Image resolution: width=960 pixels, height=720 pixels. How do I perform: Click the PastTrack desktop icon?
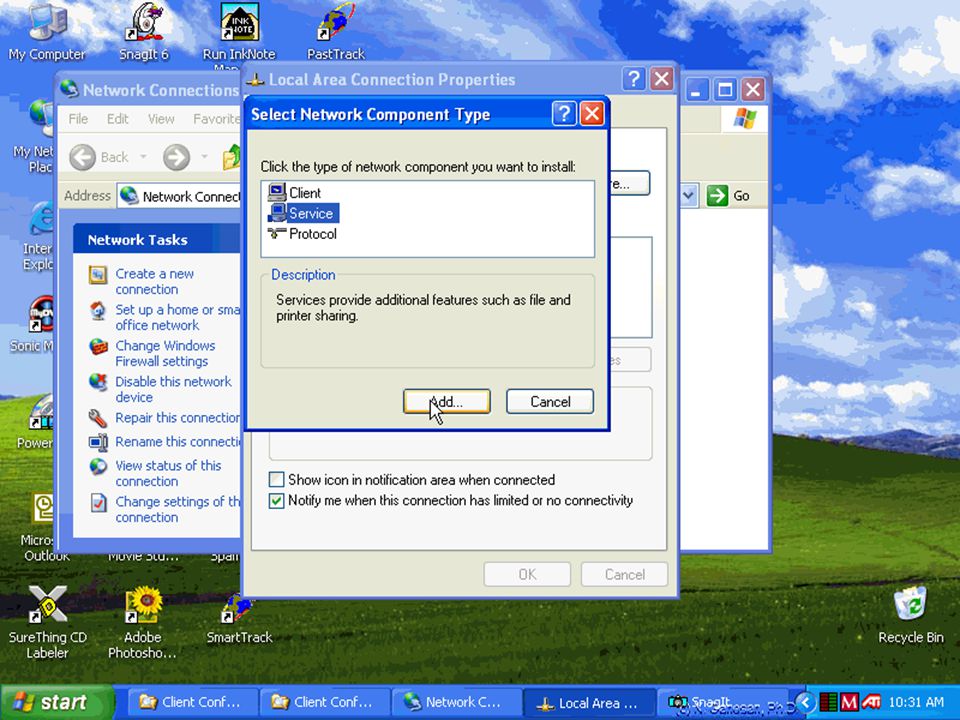click(x=336, y=32)
